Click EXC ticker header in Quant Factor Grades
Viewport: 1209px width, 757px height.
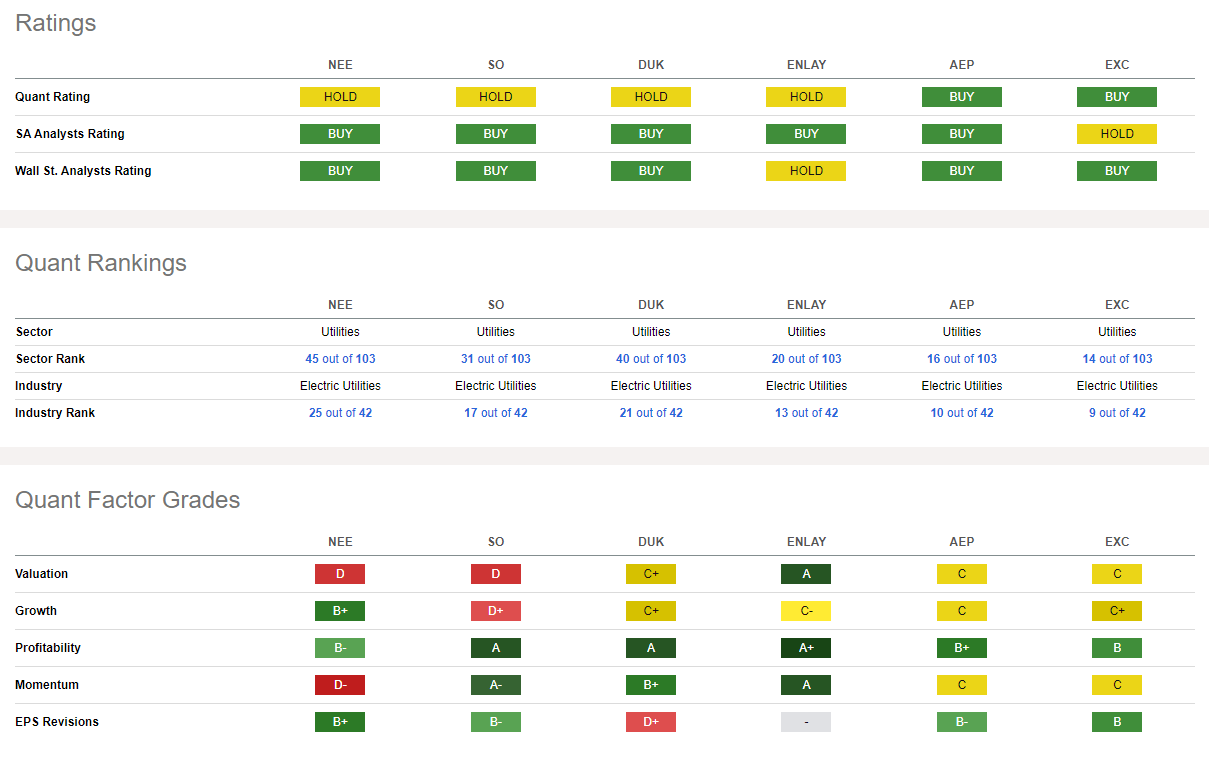point(1117,542)
